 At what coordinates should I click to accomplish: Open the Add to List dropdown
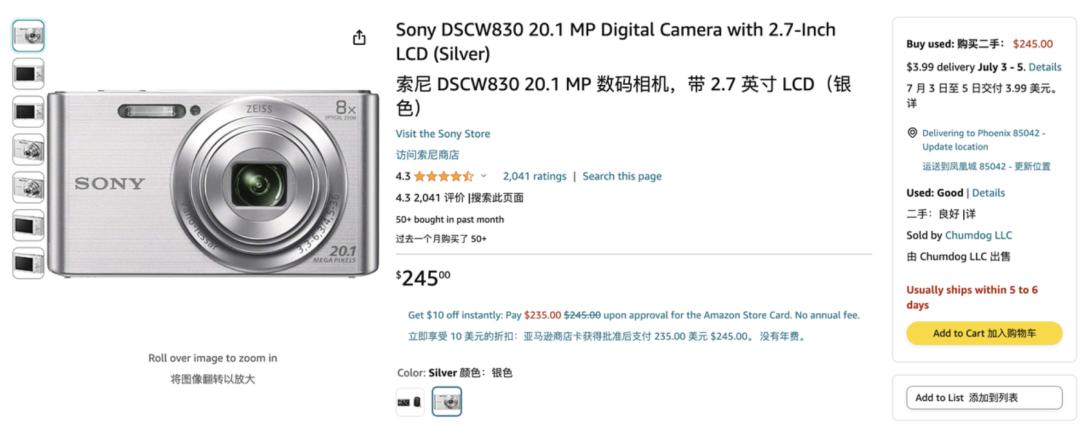pos(984,398)
